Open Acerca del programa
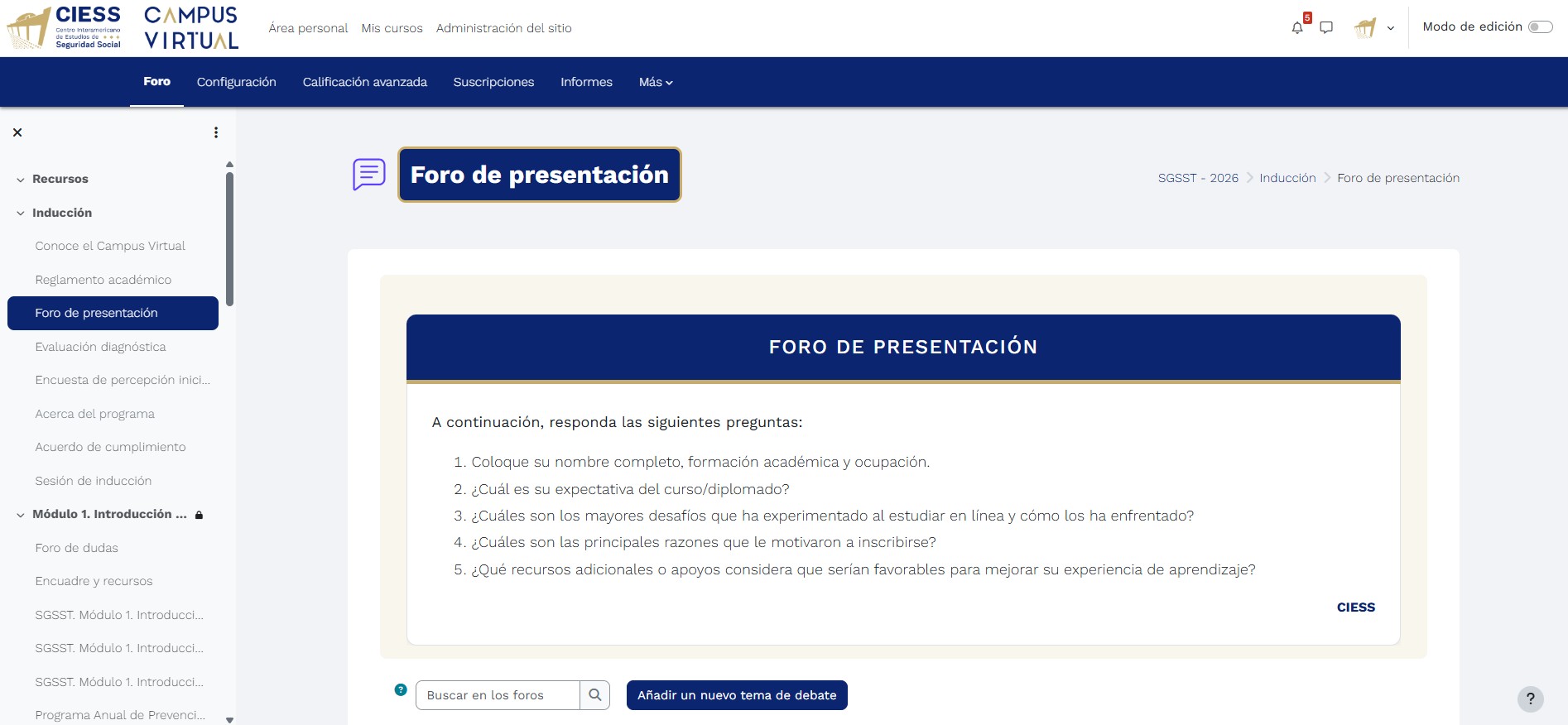 94,414
